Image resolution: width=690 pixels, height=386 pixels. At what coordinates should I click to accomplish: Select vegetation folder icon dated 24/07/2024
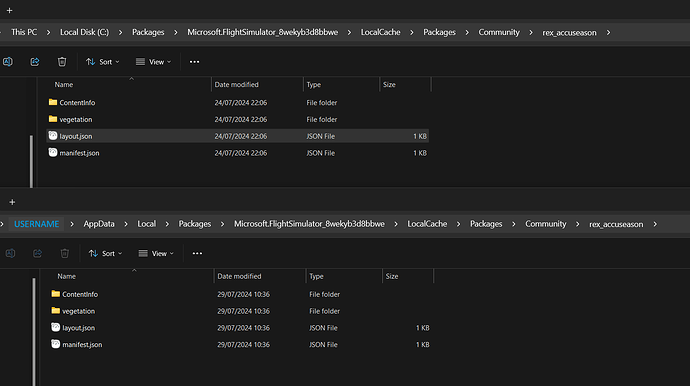point(53,119)
